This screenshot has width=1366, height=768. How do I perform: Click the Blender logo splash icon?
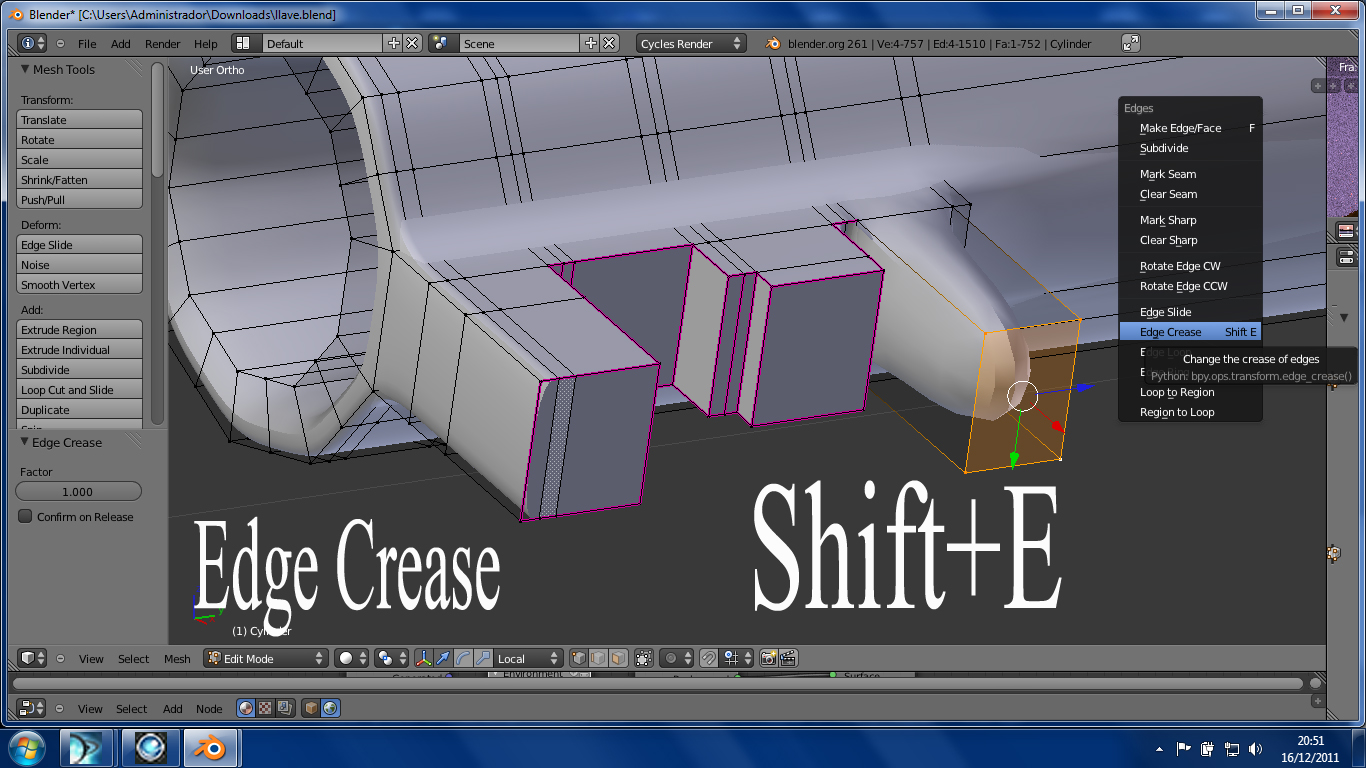click(x=773, y=43)
